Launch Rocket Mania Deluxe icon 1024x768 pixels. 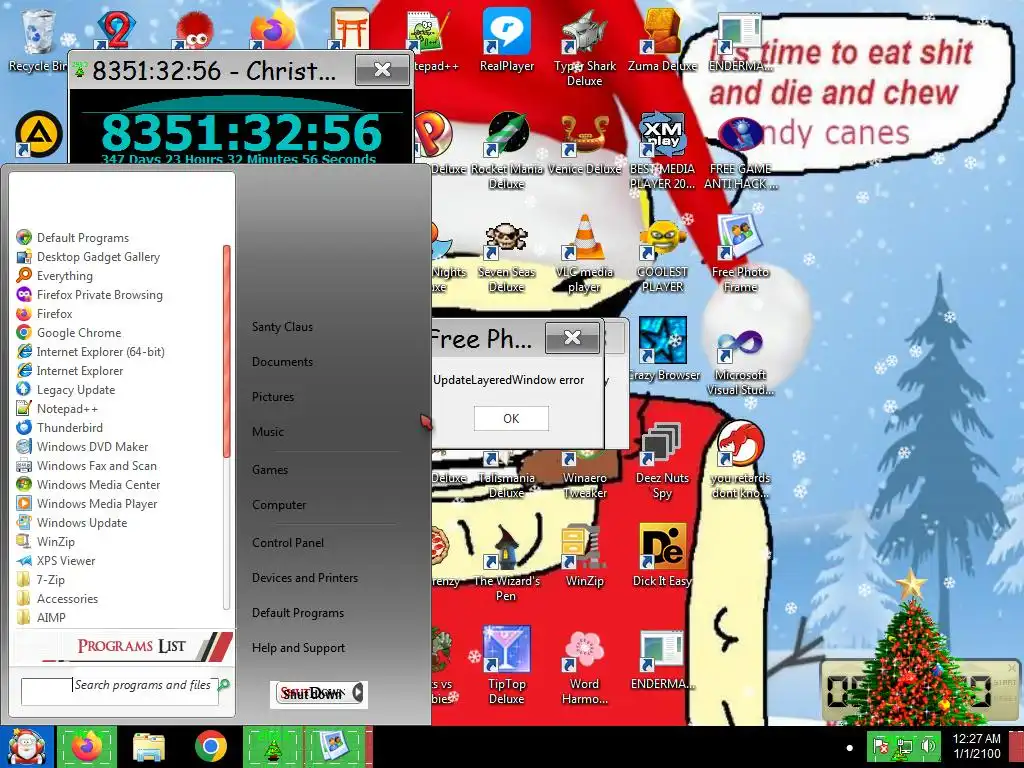[x=507, y=150]
